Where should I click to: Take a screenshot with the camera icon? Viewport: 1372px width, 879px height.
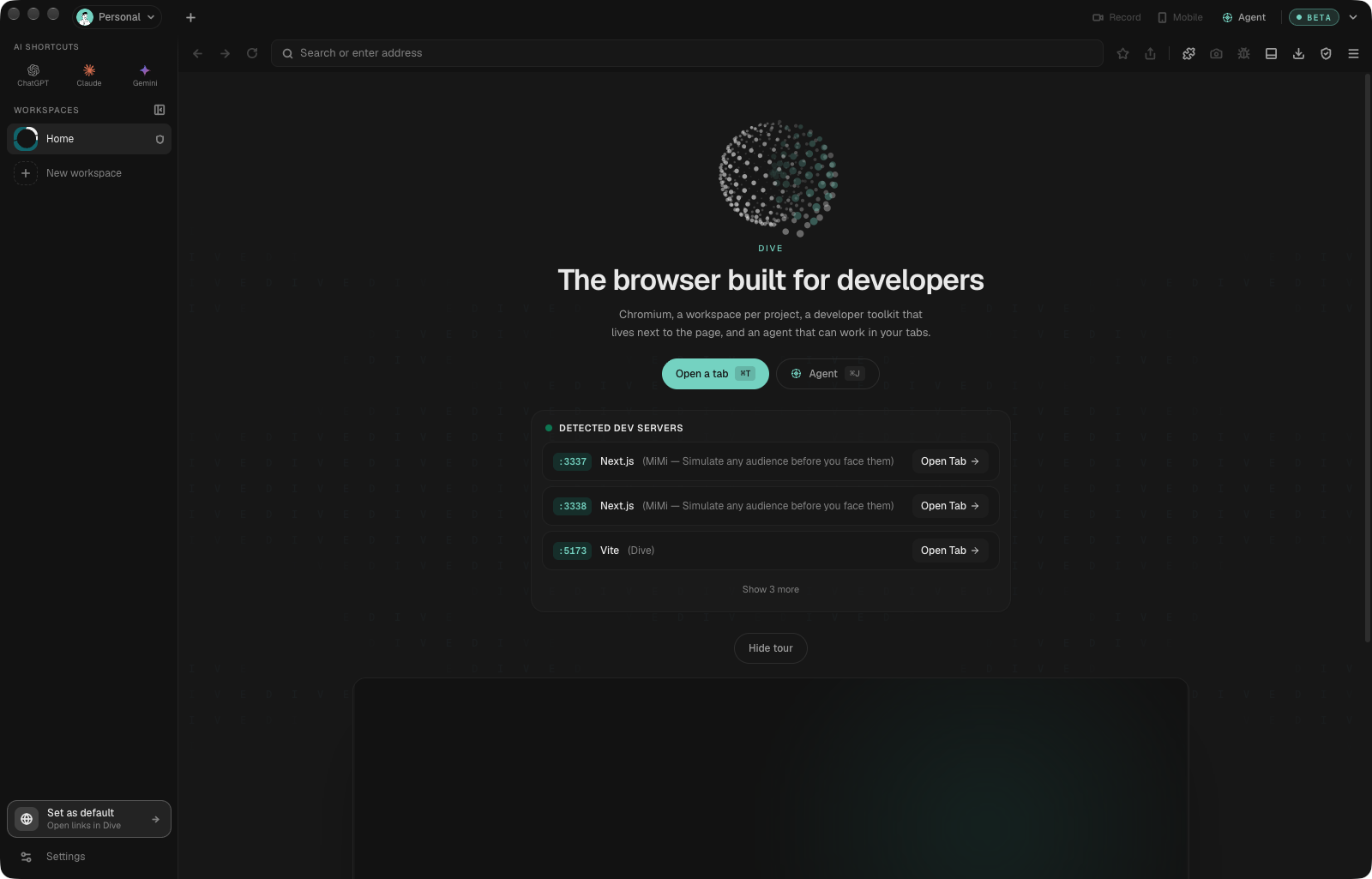[1216, 53]
